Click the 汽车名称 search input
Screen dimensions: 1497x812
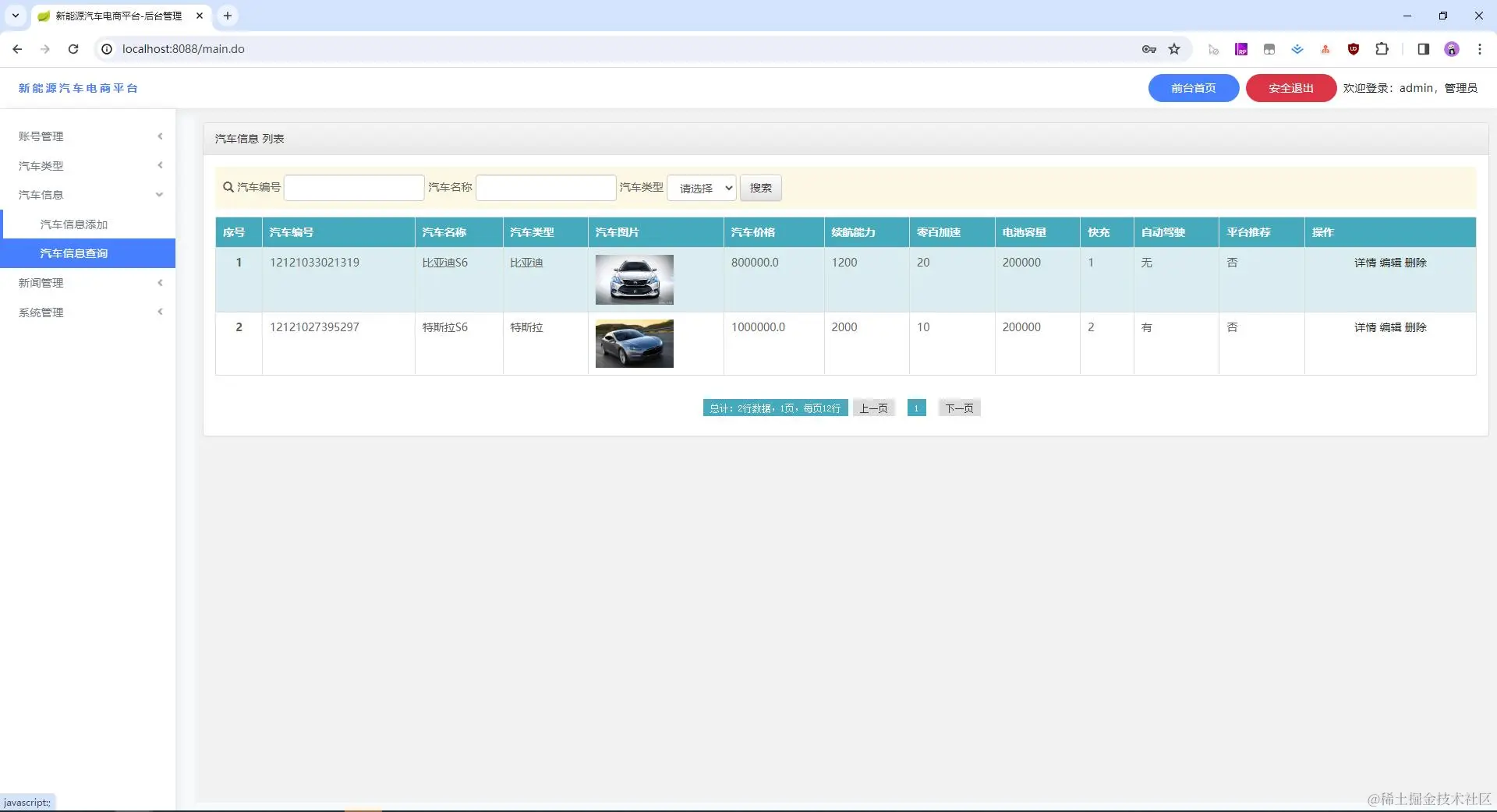click(546, 188)
